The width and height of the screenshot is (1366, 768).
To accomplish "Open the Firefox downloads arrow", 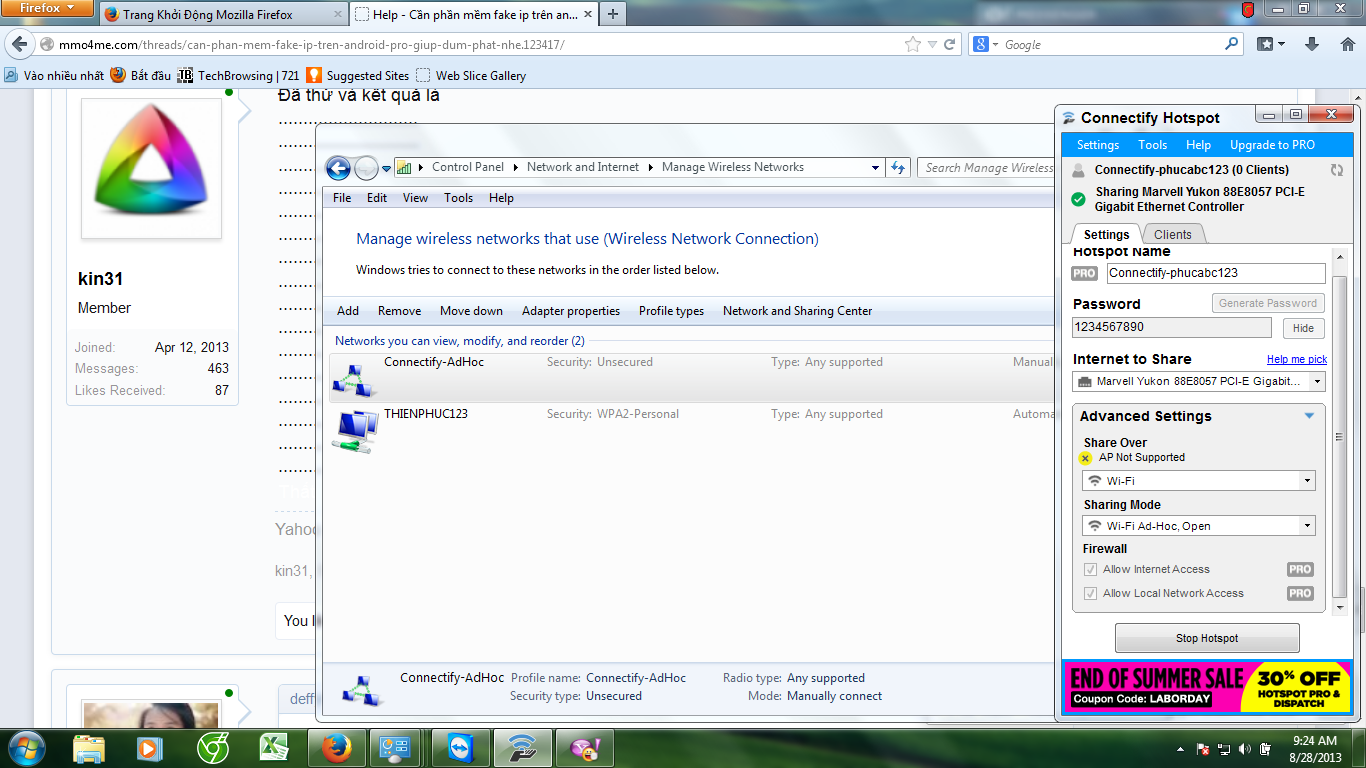I will (1313, 45).
